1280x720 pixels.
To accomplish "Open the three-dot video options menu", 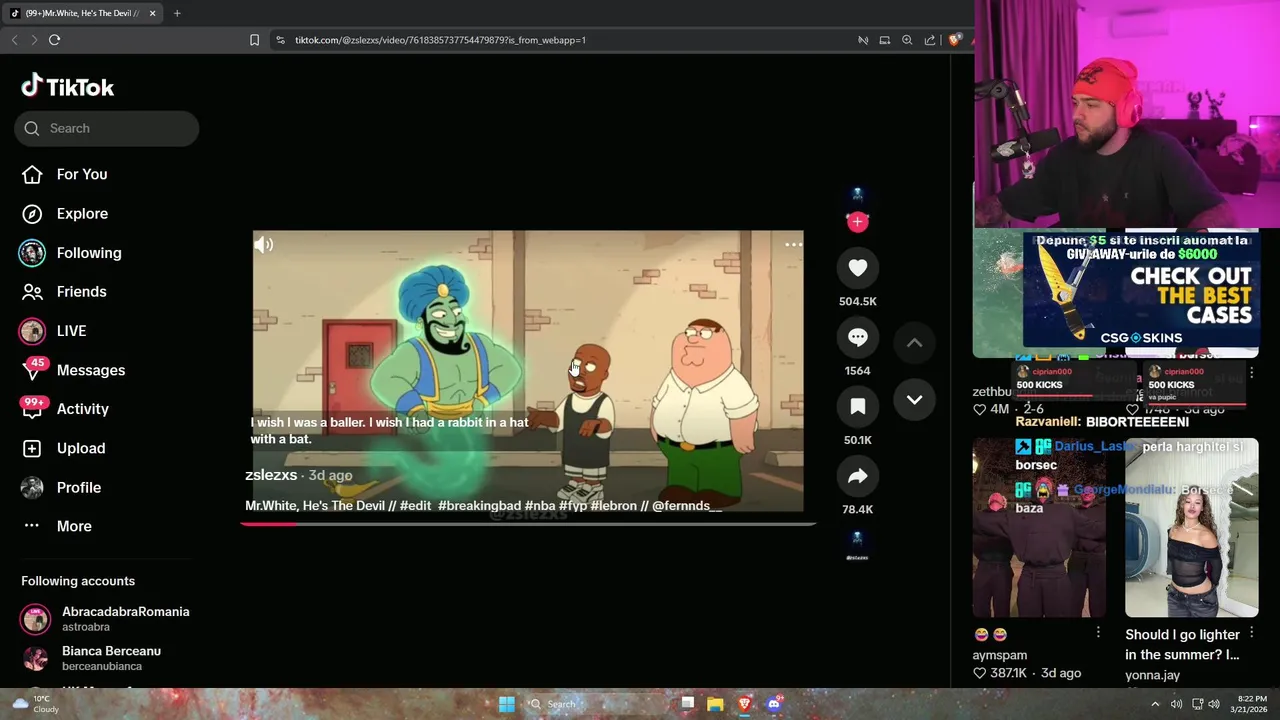I will coord(793,245).
